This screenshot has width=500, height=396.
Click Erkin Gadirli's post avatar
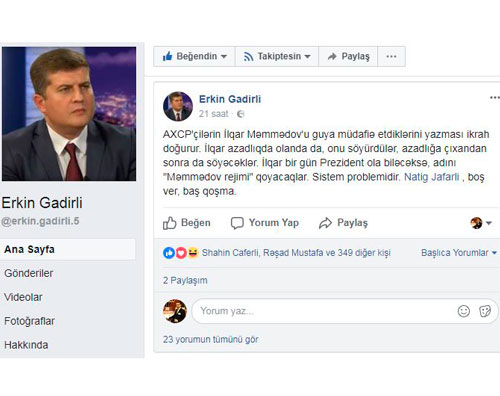pos(178,106)
